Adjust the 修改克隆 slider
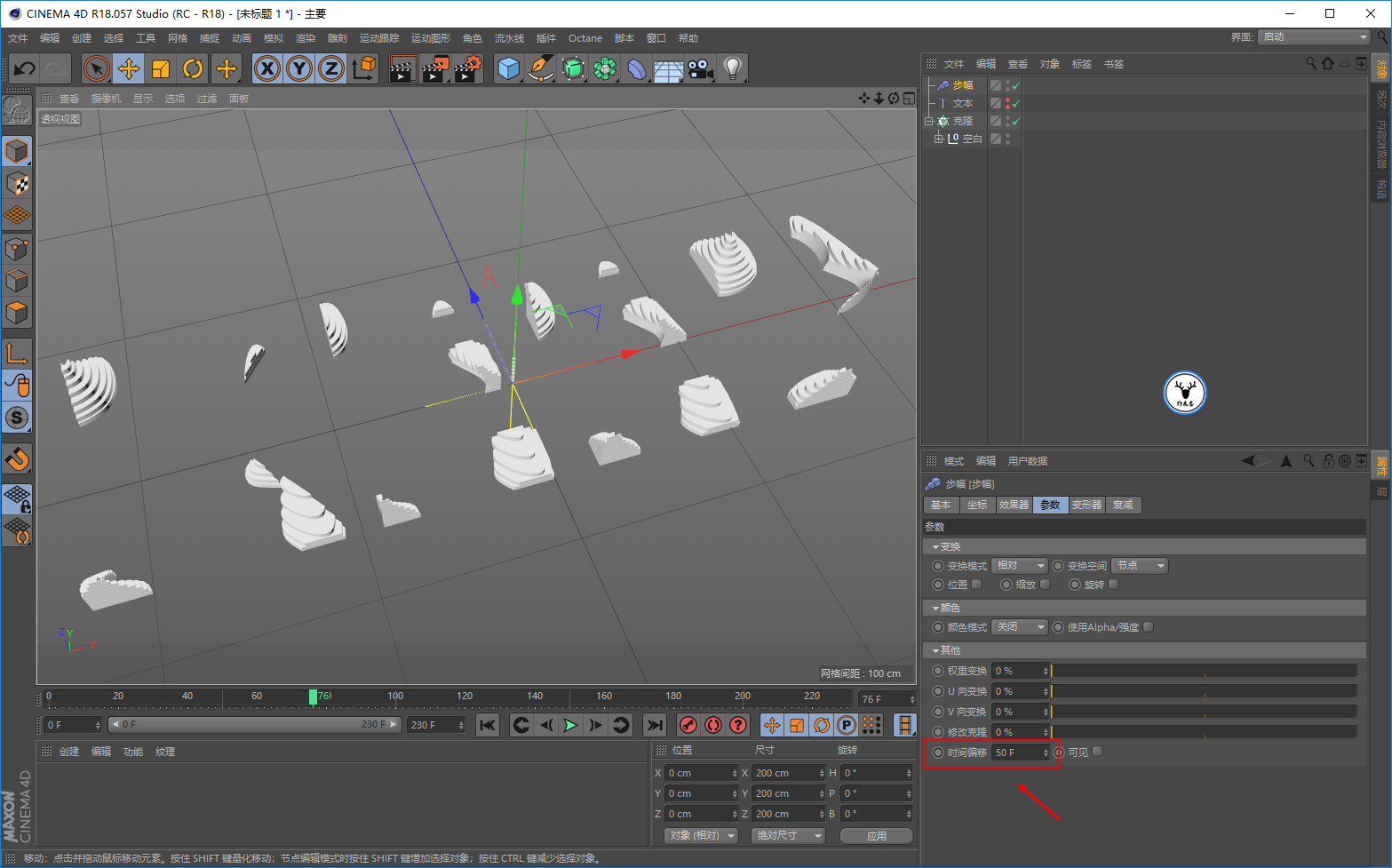This screenshot has width=1392, height=868. click(1205, 732)
